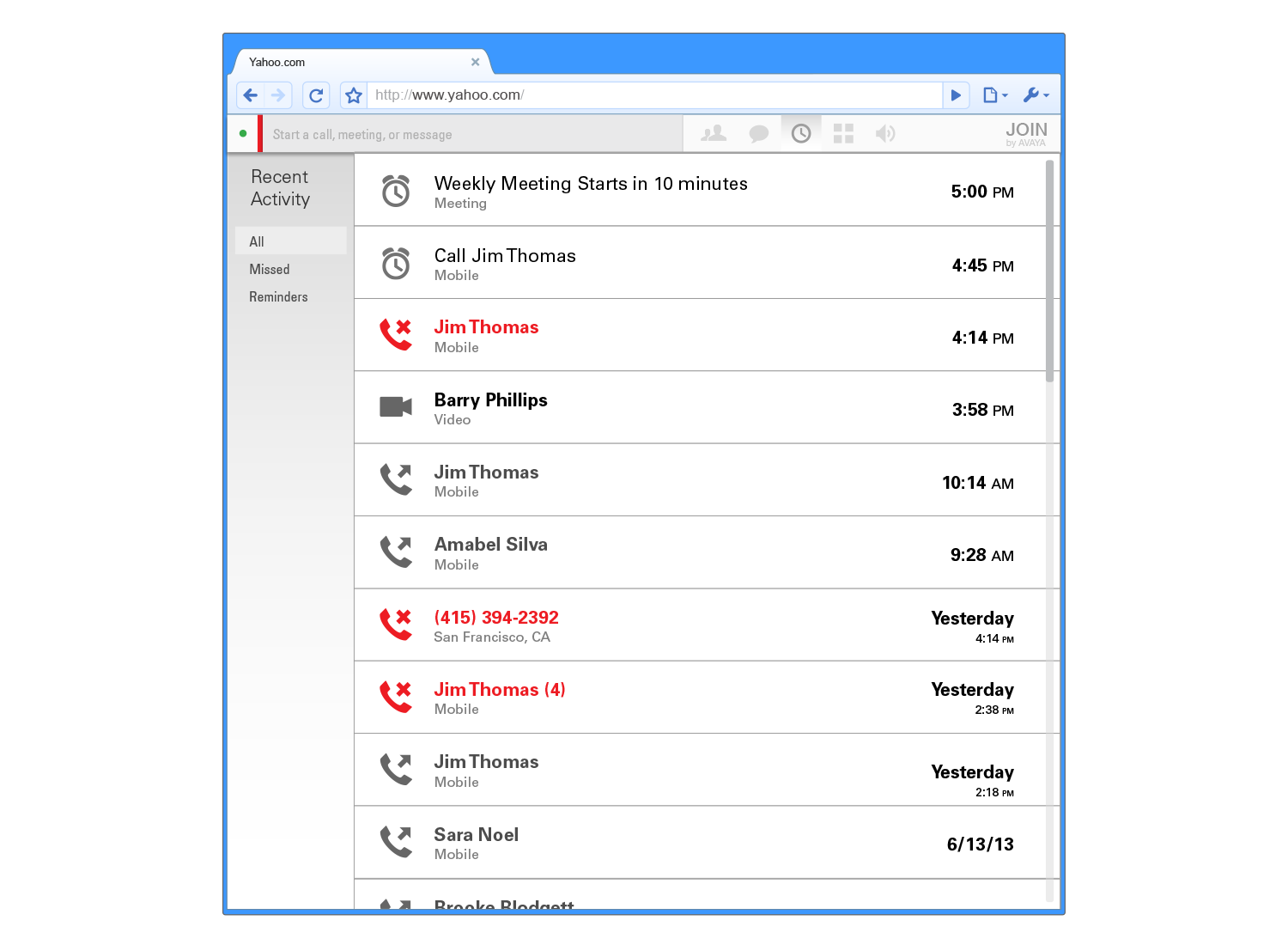Open the Amabel Silva call entry
Image resolution: width=1288 pixels, height=945 pixels.
701,552
